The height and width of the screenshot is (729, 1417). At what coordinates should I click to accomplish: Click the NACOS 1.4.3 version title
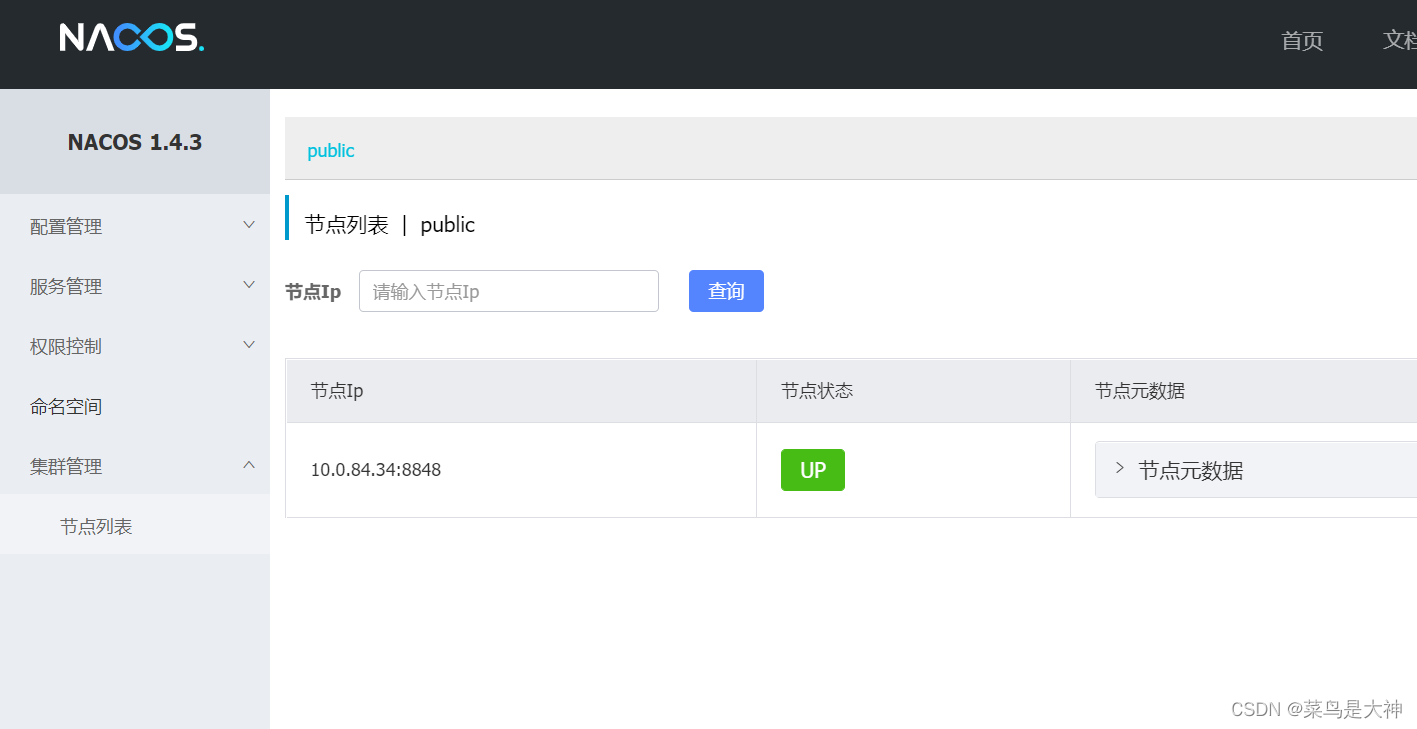click(x=135, y=142)
